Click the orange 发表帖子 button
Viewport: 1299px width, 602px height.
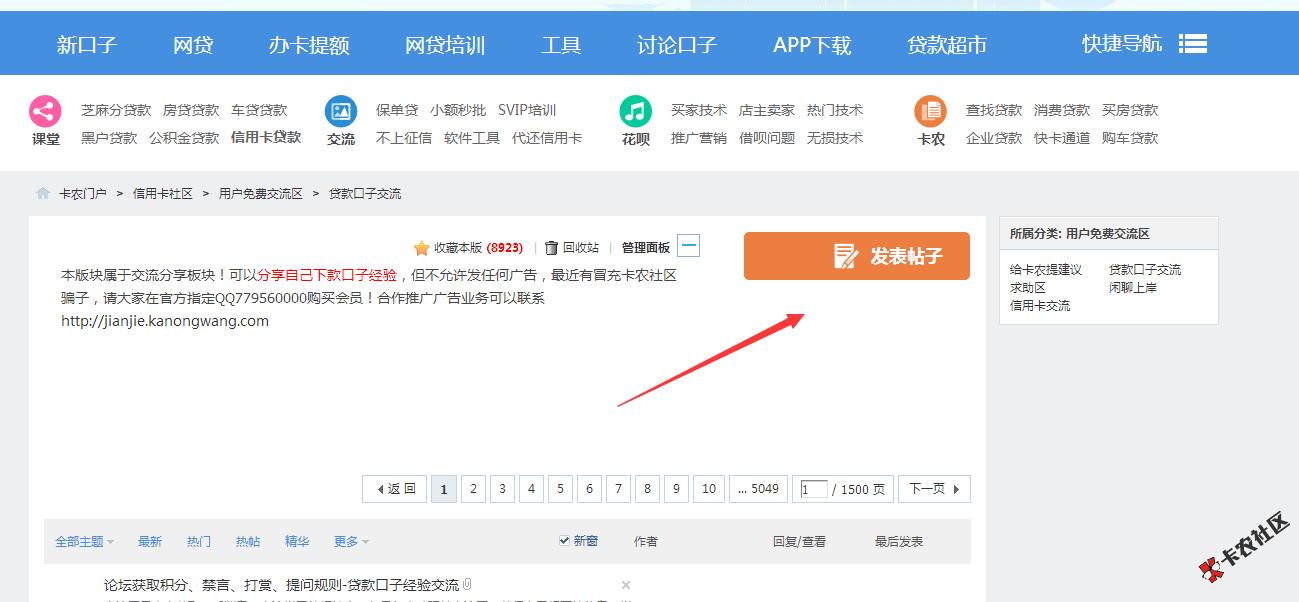click(x=856, y=256)
